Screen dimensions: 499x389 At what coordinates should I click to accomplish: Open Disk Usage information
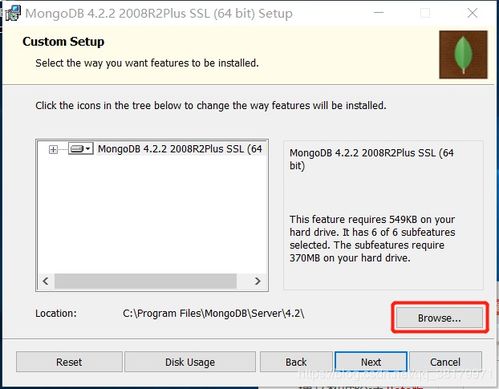(190, 362)
